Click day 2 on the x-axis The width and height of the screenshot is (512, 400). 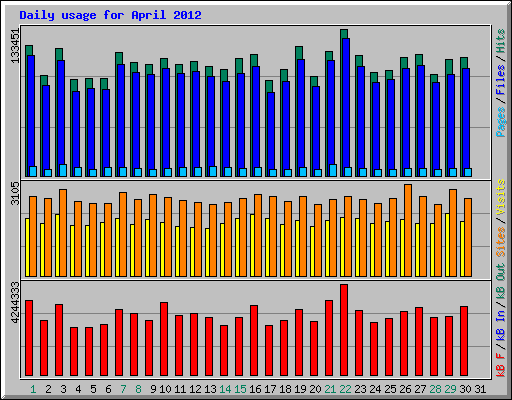pos(48,389)
